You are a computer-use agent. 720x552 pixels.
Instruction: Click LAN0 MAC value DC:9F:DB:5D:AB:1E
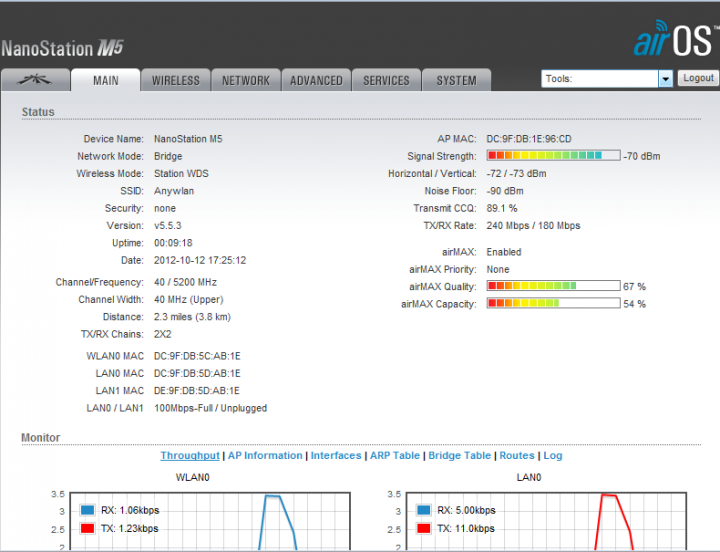197,373
